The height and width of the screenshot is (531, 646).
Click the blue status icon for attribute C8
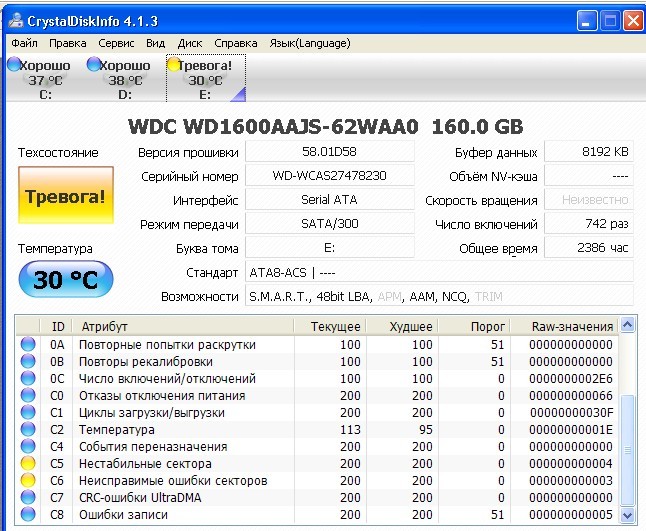coord(28,514)
